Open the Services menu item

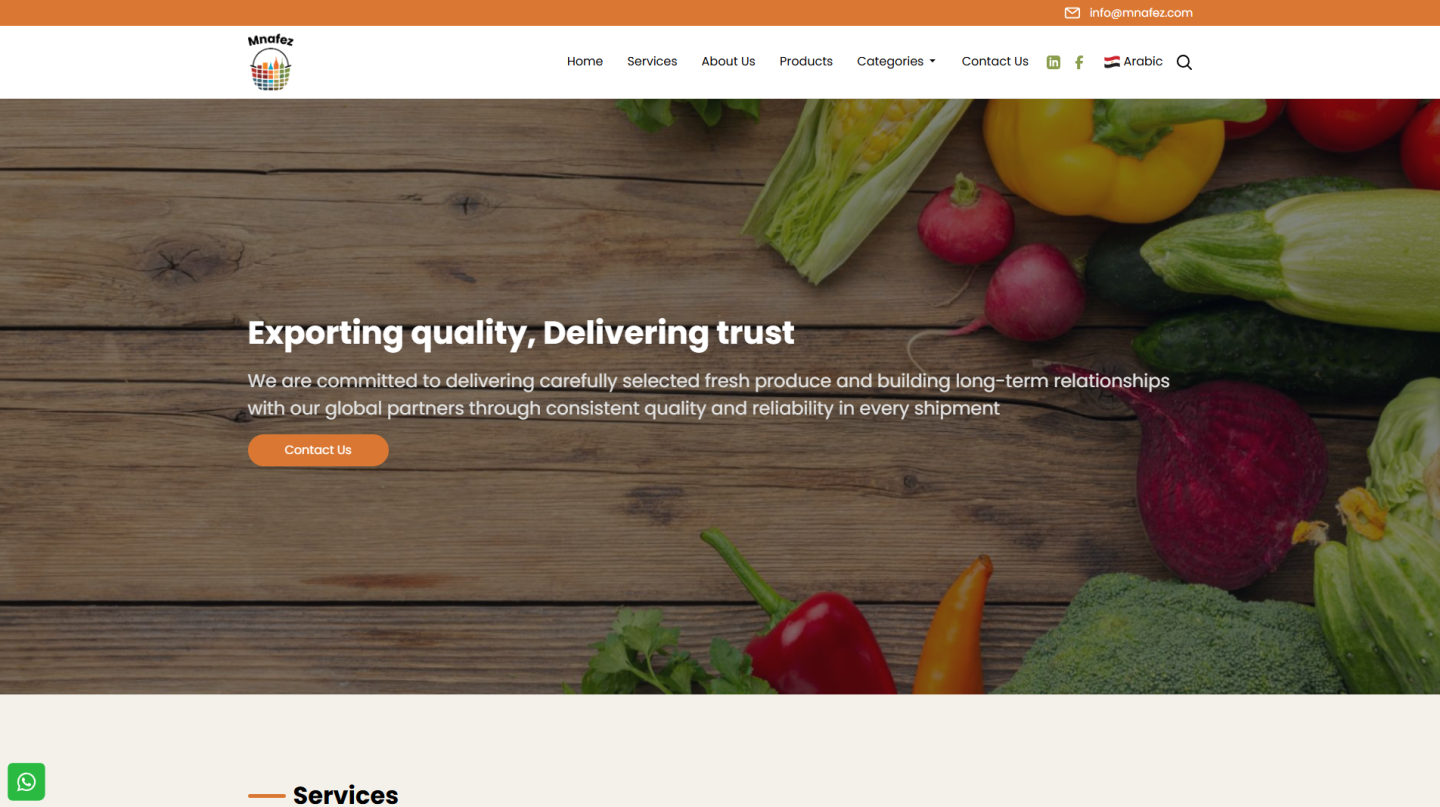tap(652, 61)
